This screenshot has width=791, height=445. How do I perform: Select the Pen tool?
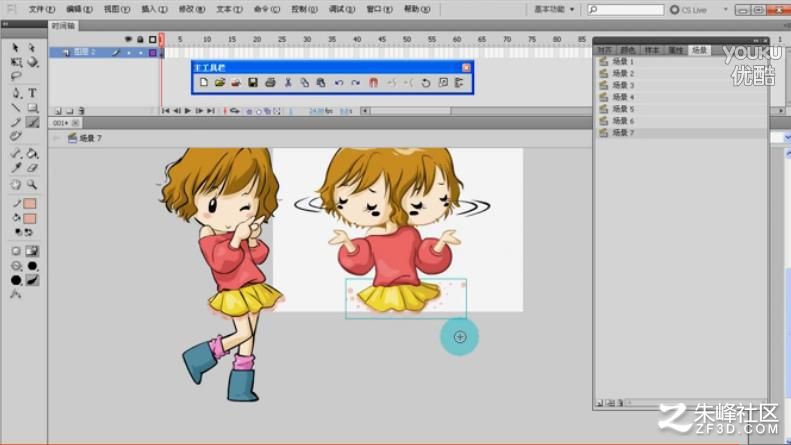point(16,93)
